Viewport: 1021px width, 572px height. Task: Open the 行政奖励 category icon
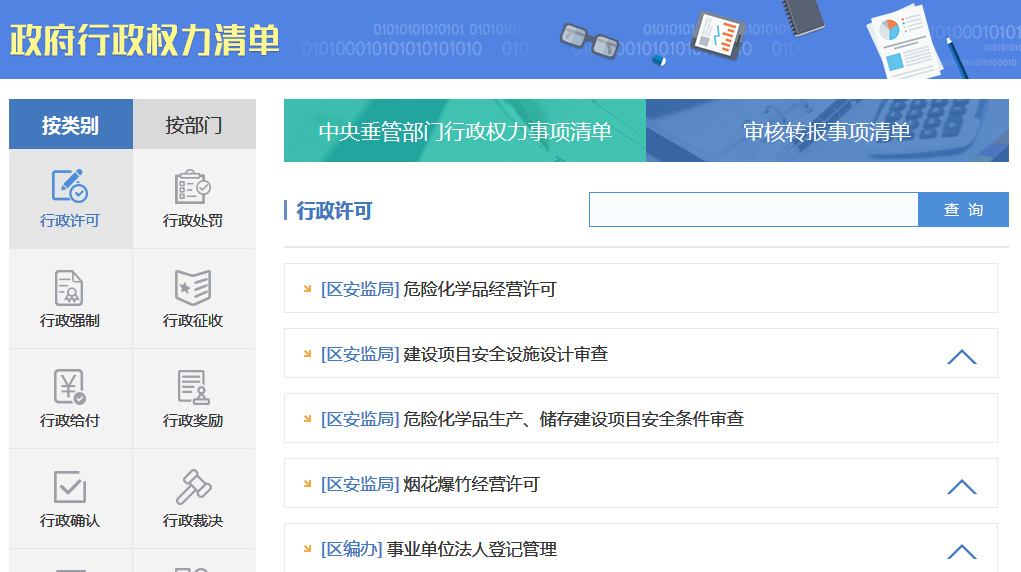[193, 387]
